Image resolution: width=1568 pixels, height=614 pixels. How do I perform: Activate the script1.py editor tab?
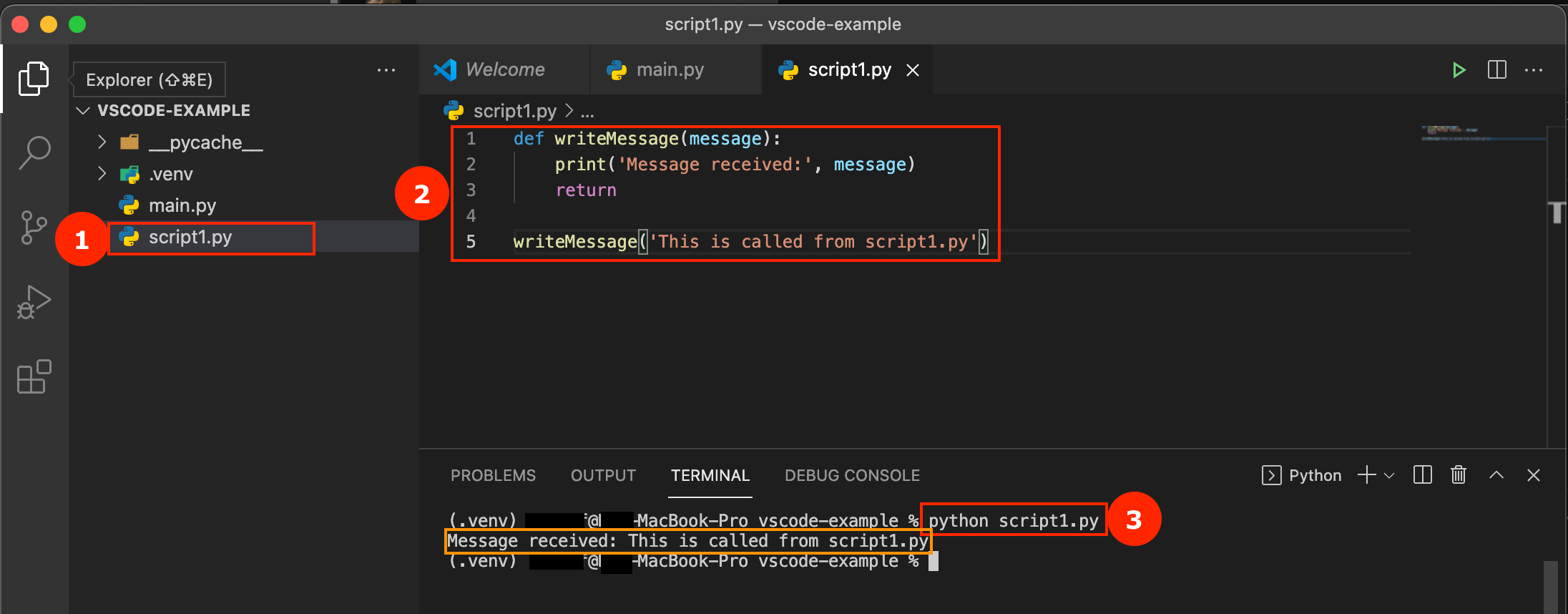coord(848,70)
